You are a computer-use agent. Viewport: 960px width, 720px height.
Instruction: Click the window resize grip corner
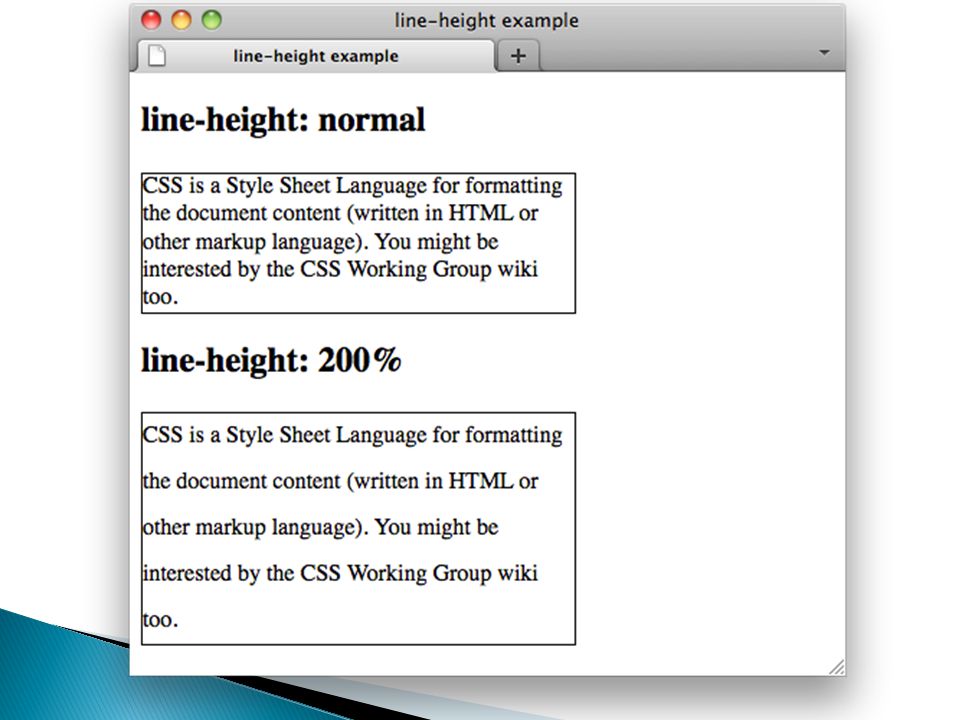click(837, 667)
